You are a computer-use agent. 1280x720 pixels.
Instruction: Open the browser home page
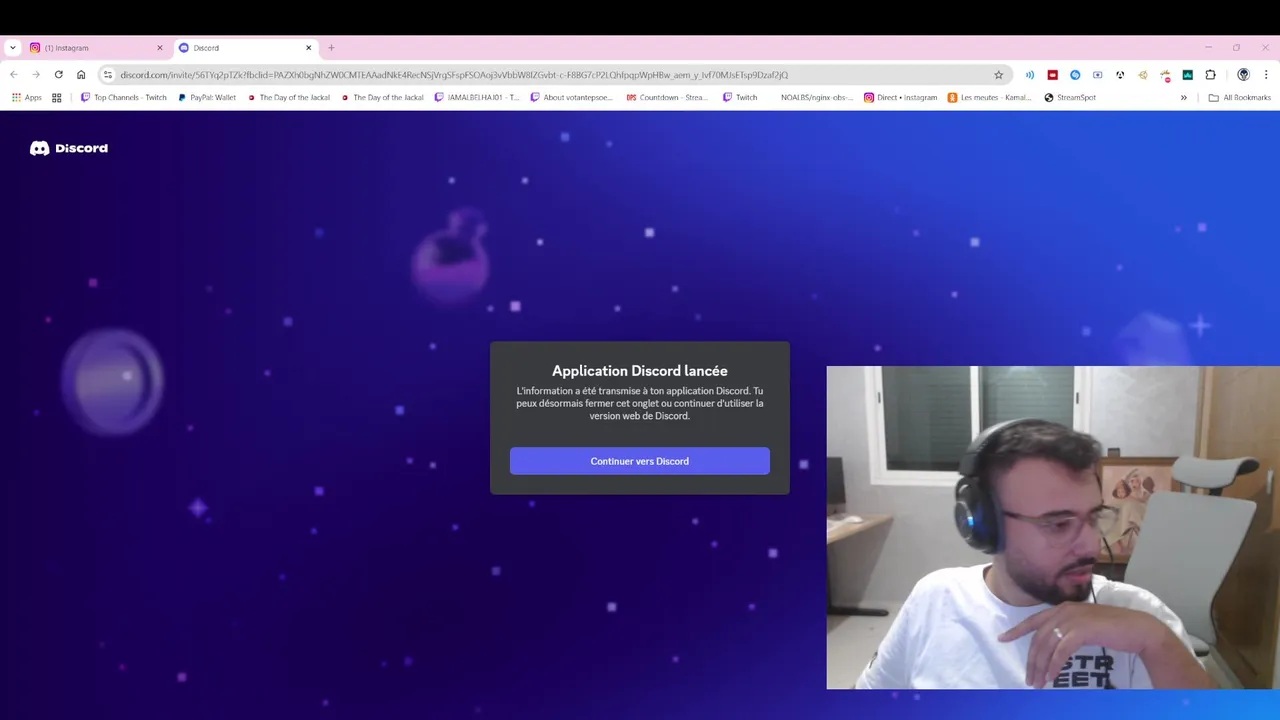point(81,75)
